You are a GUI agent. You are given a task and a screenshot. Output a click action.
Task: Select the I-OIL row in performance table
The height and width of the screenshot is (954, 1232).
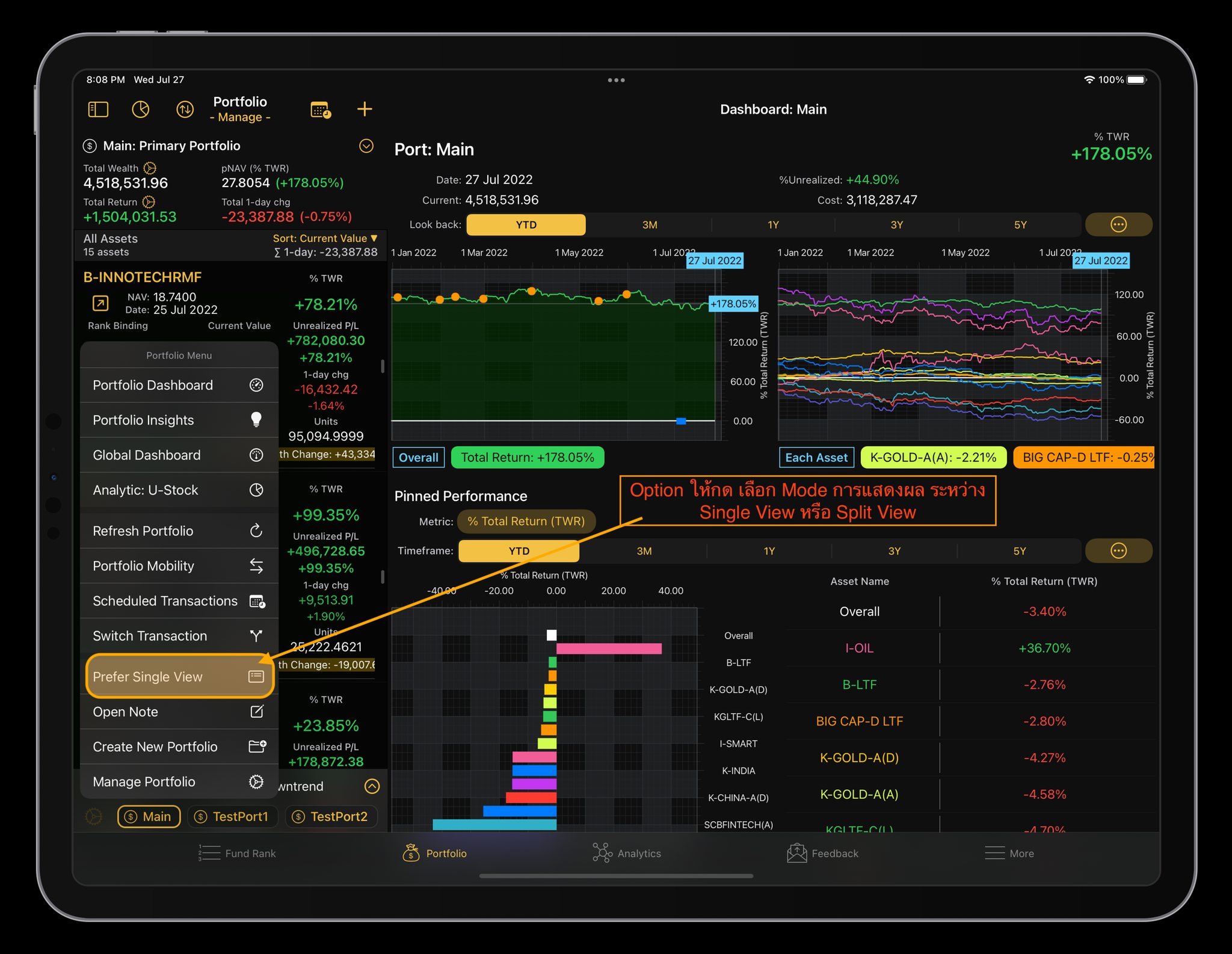(x=971, y=648)
